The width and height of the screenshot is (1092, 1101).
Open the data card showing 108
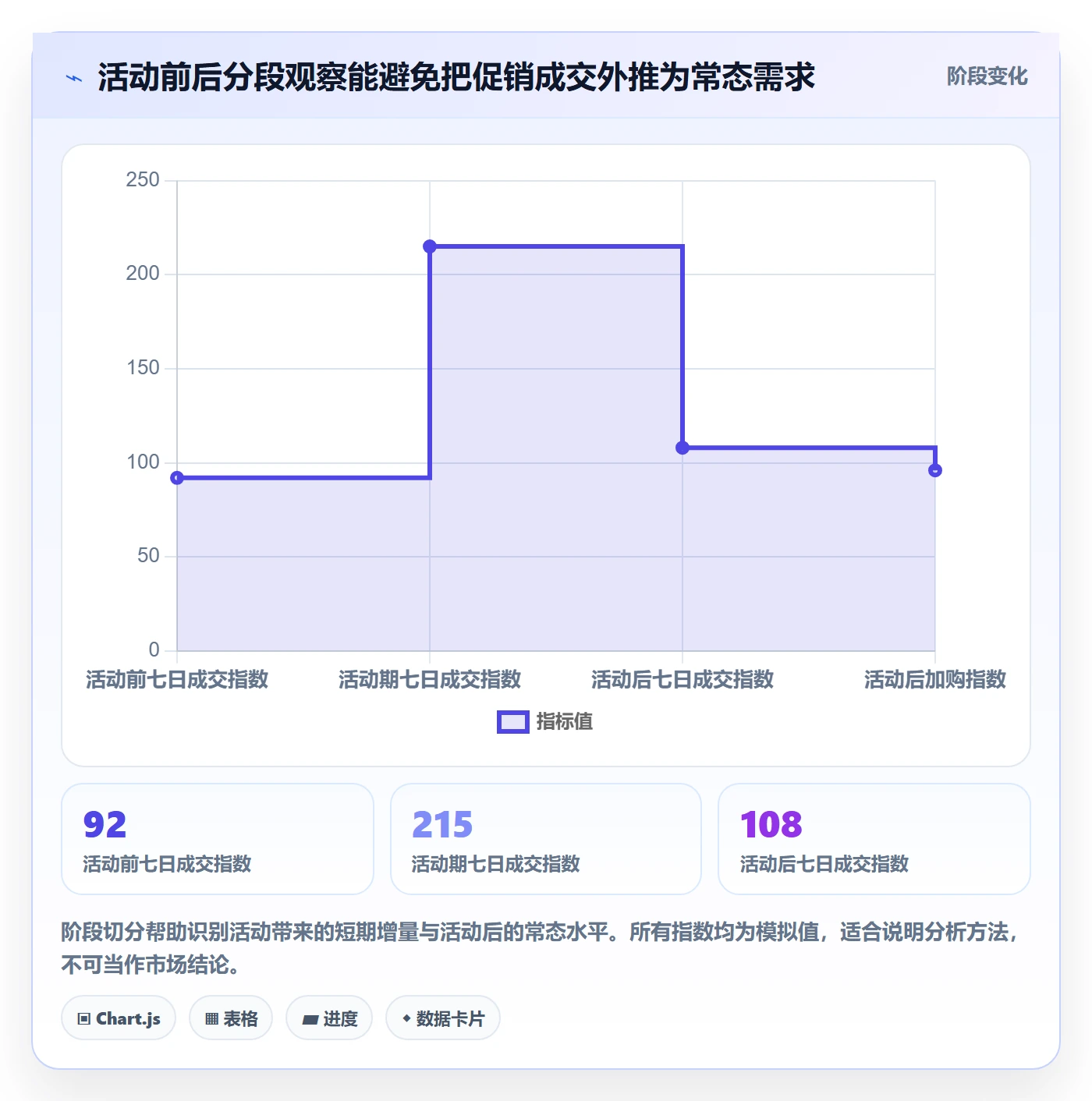874,839
